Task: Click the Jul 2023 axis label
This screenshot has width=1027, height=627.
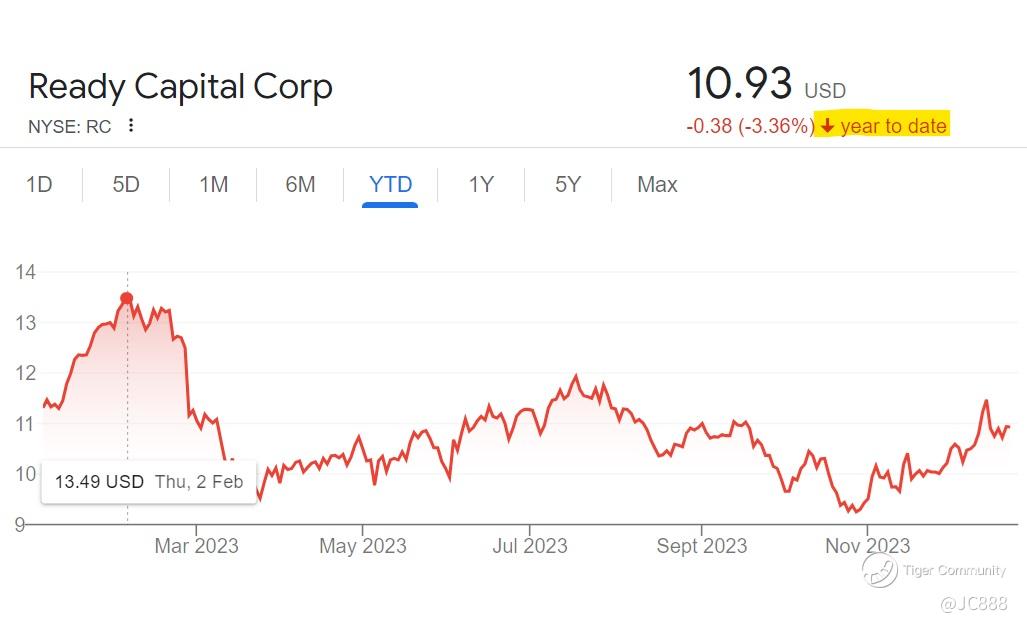Action: pos(529,546)
